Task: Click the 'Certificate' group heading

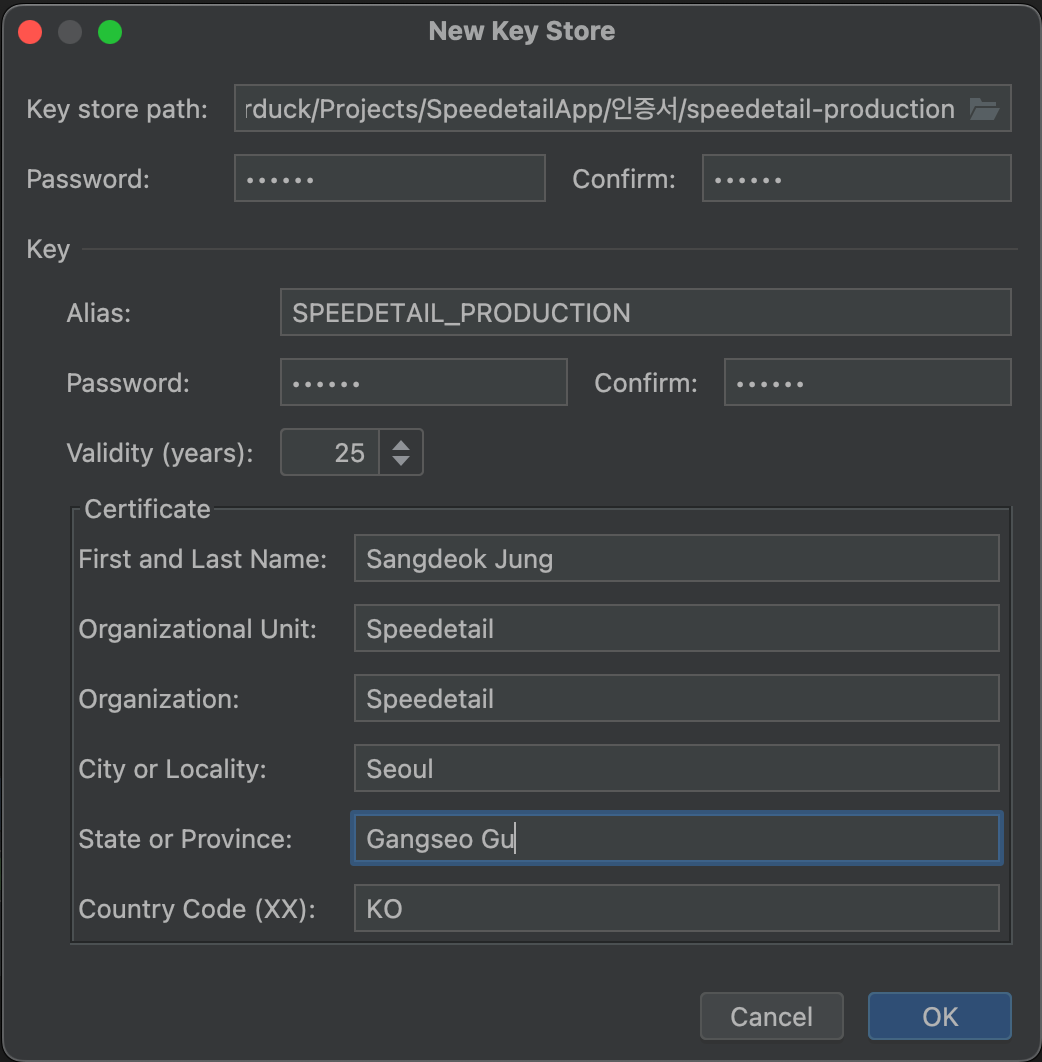Action: tap(147, 509)
